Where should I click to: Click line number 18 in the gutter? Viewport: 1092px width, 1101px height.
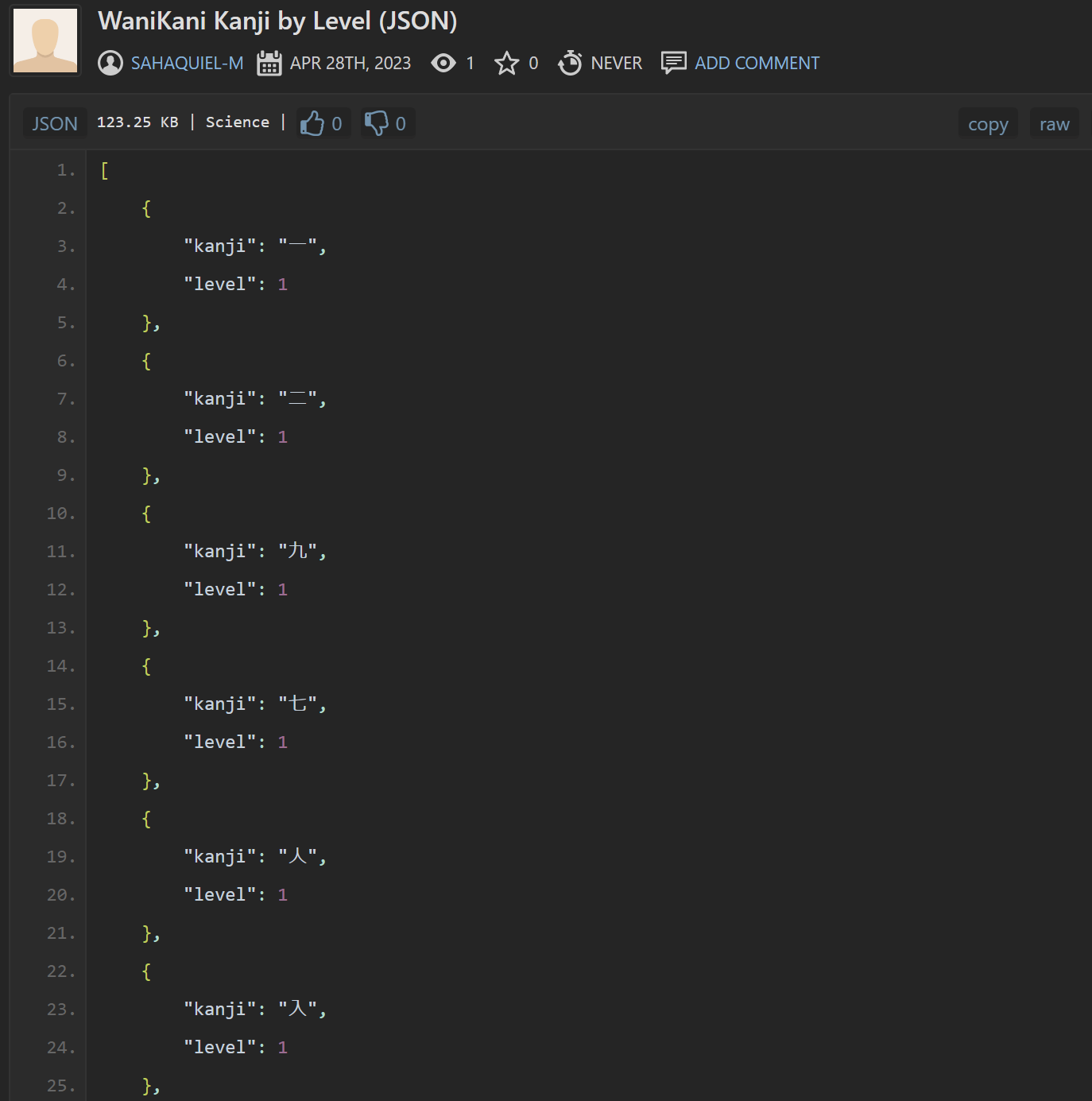(x=61, y=819)
